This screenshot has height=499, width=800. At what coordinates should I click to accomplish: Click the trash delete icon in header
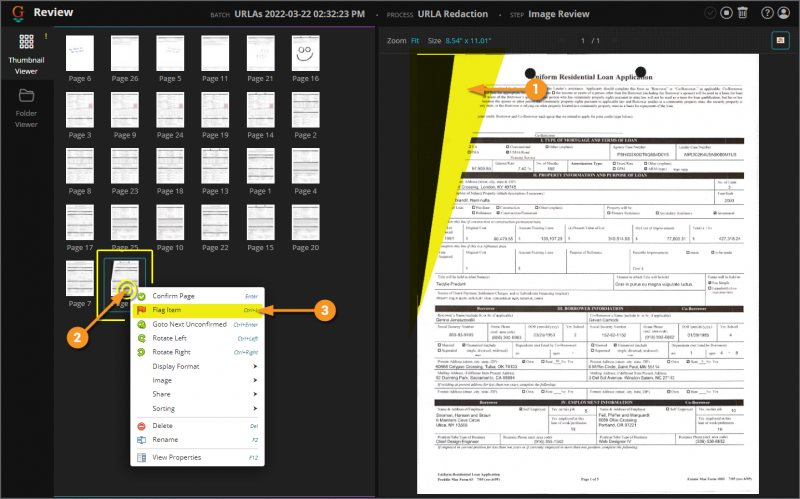click(x=742, y=13)
